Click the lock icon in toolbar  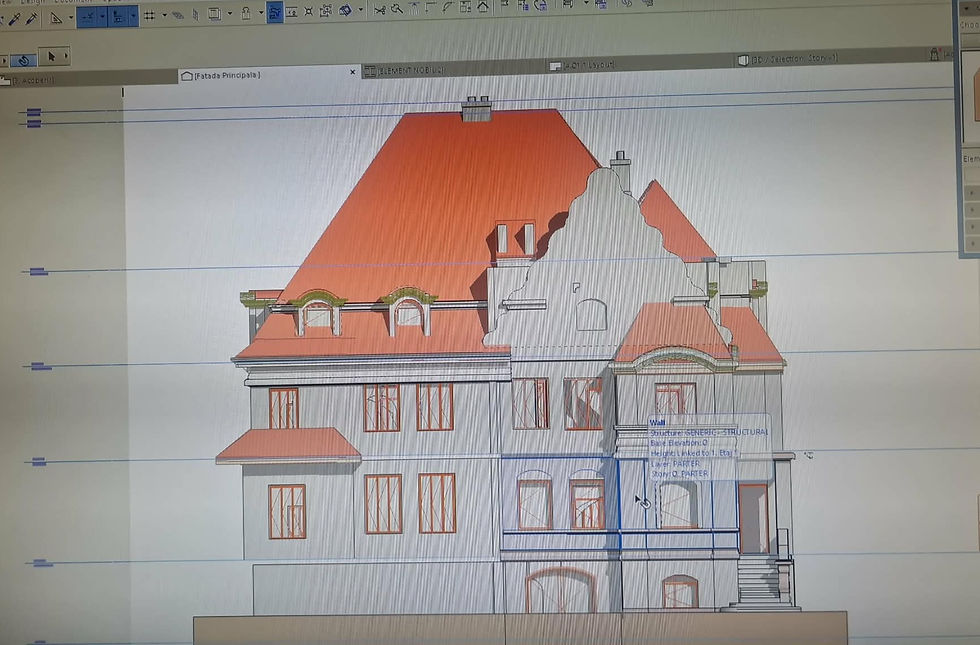click(x=246, y=14)
